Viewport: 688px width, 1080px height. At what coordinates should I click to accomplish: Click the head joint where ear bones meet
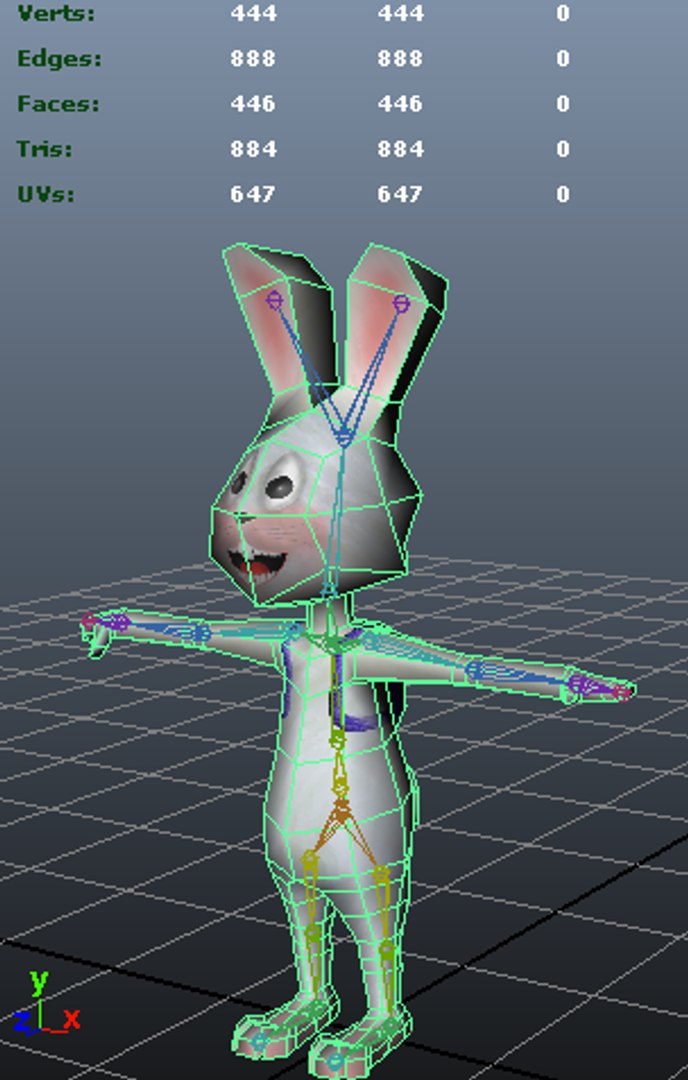[344, 437]
